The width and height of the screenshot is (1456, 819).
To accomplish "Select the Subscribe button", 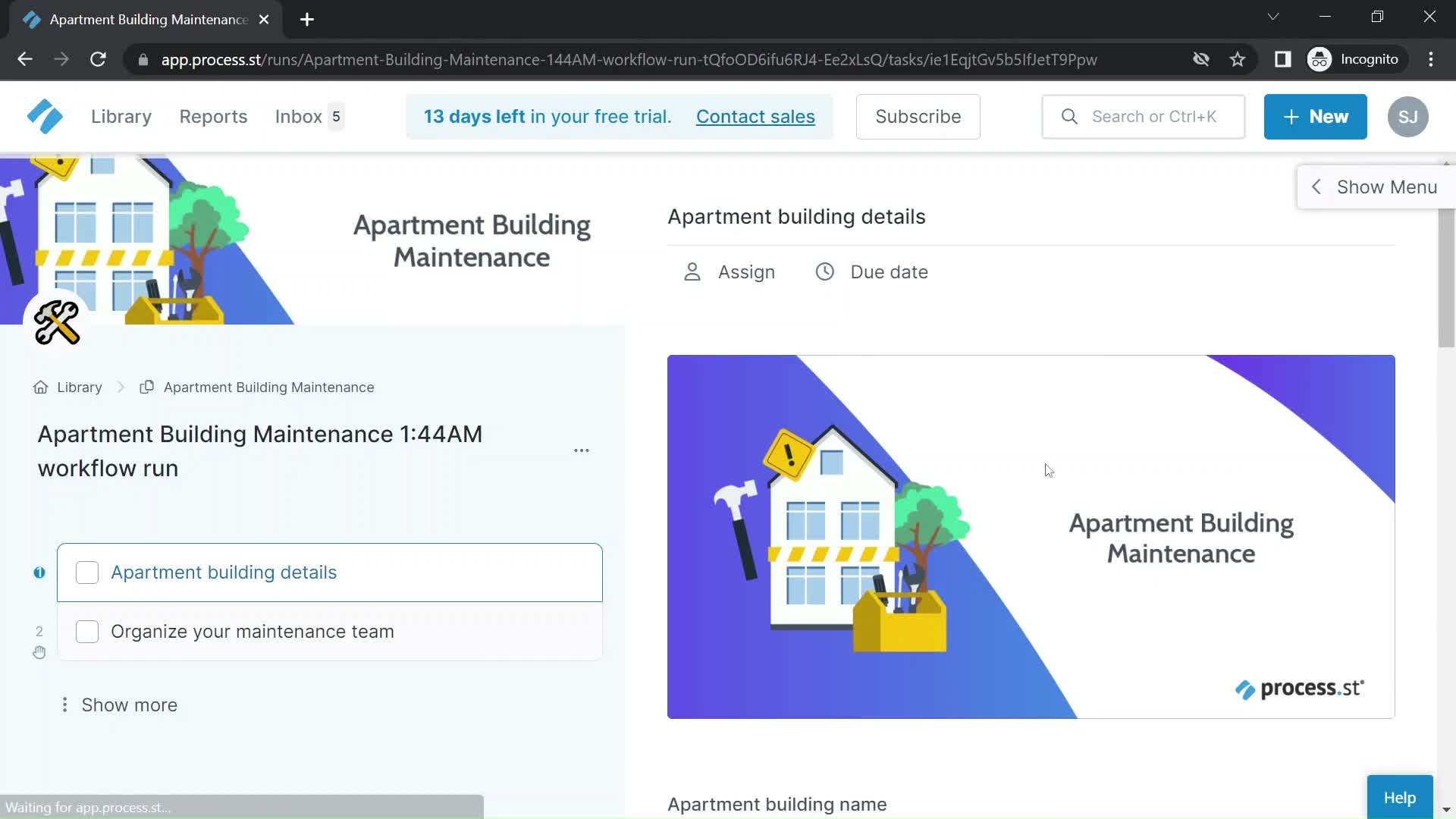I will click(x=918, y=116).
